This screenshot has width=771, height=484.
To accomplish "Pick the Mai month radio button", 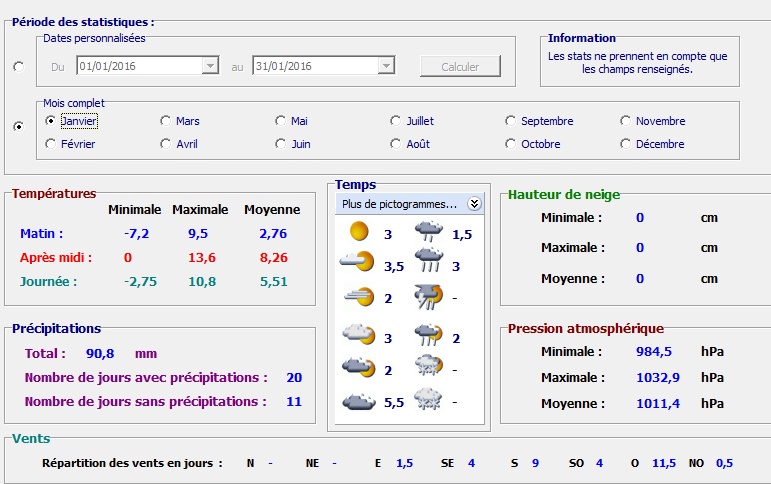I will [x=292, y=121].
